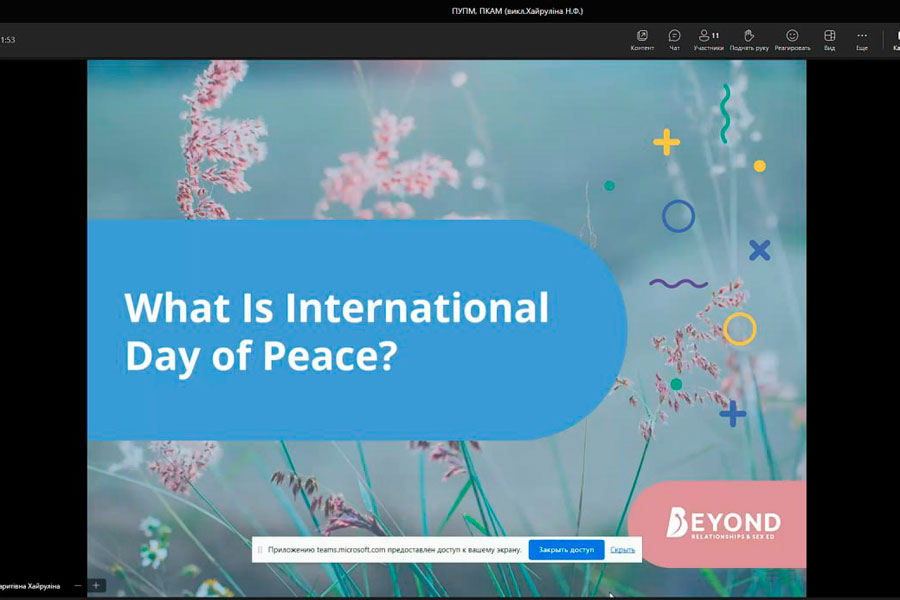
Task: Open the Контент sharing panel
Action: [x=642, y=40]
